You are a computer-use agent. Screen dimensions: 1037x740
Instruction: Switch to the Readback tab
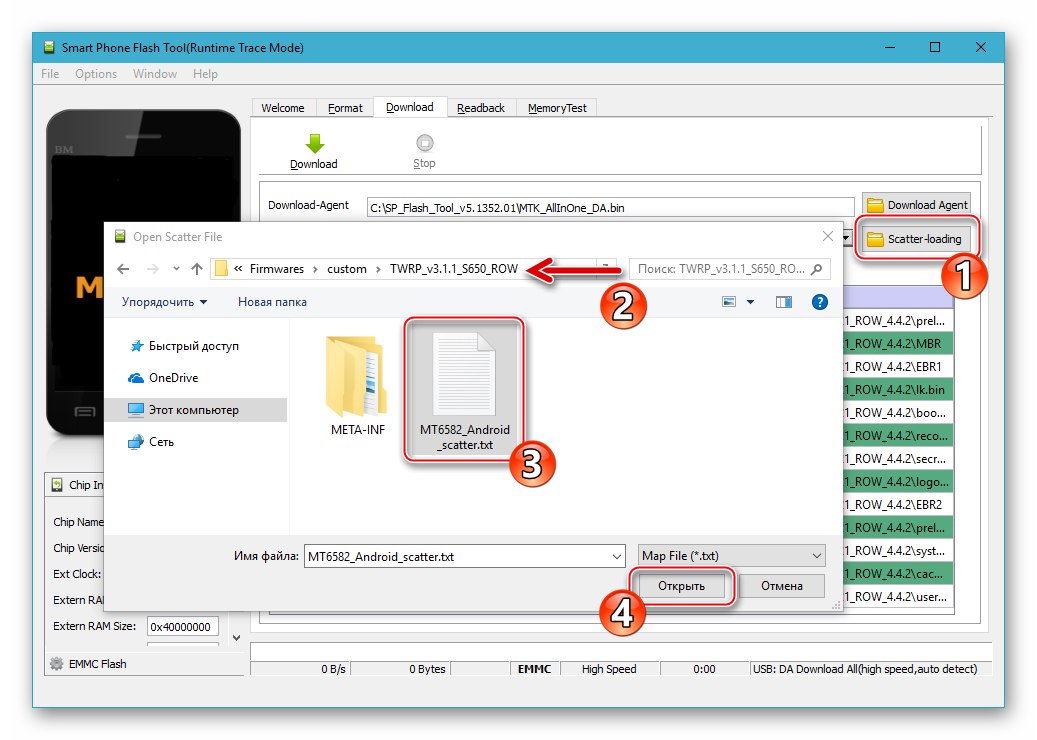(x=482, y=107)
